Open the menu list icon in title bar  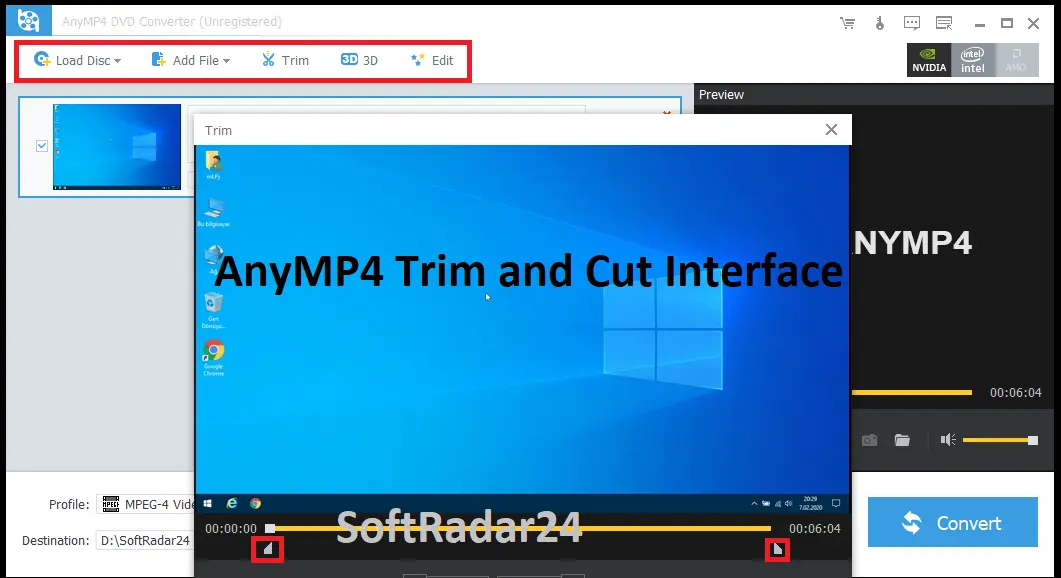pos(944,23)
